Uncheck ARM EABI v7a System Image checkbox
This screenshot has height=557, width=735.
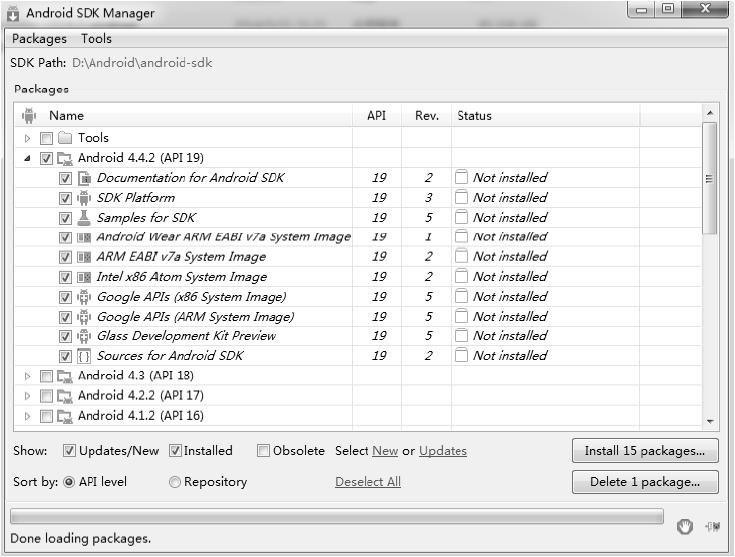tap(66, 257)
